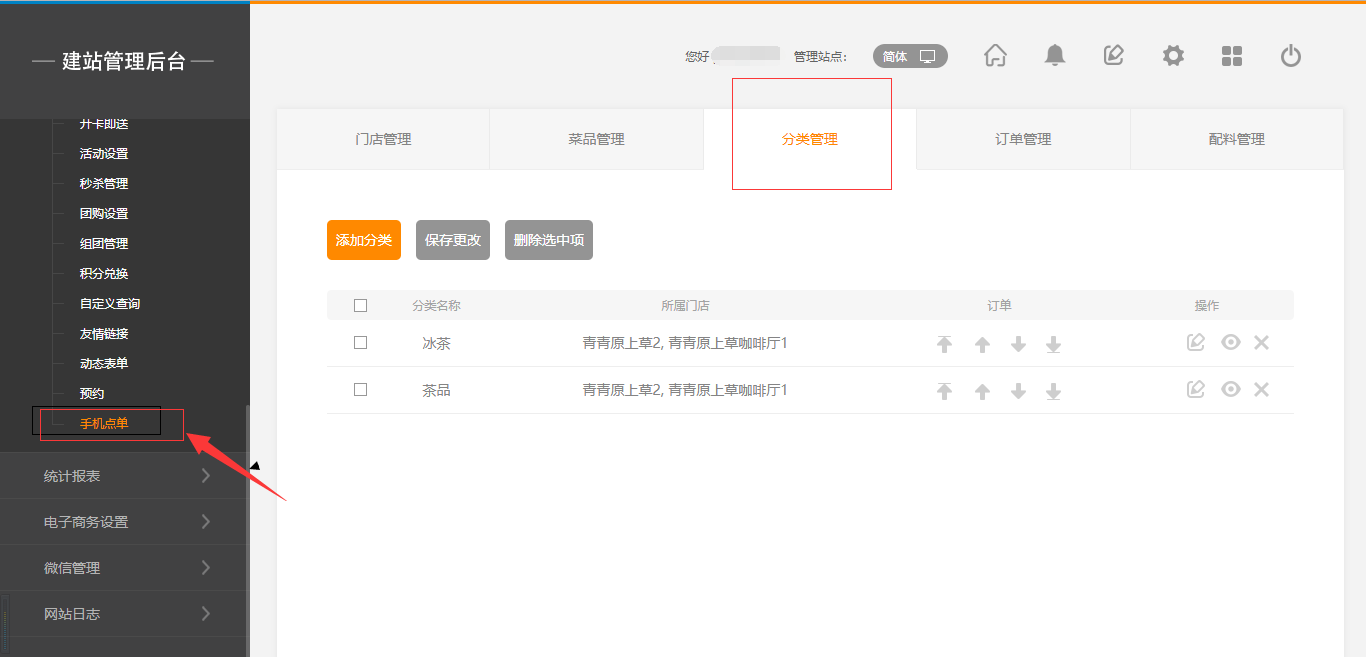Delete the 茶品 category with X icon

[1261, 390]
